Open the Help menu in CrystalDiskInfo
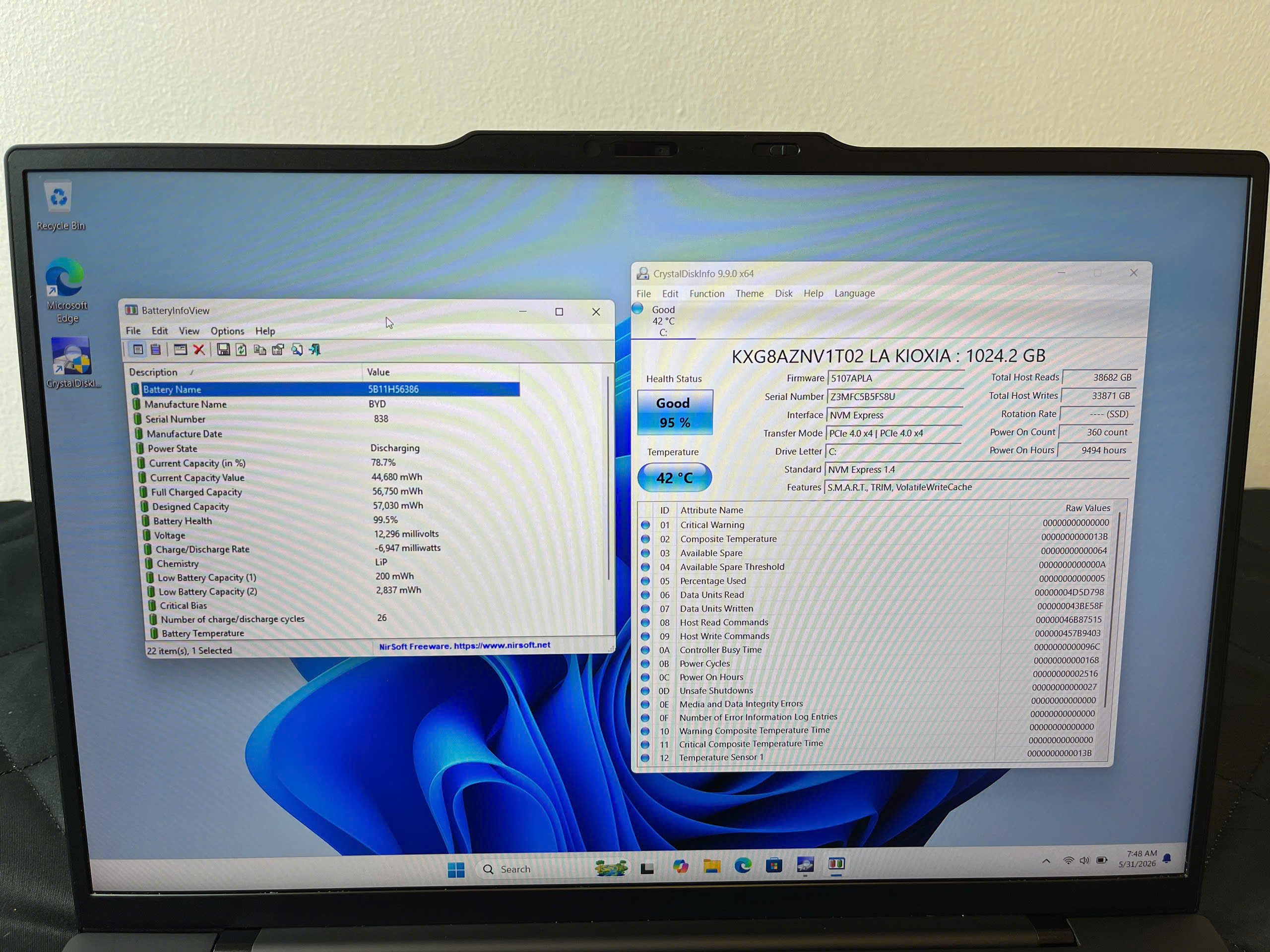 click(813, 293)
